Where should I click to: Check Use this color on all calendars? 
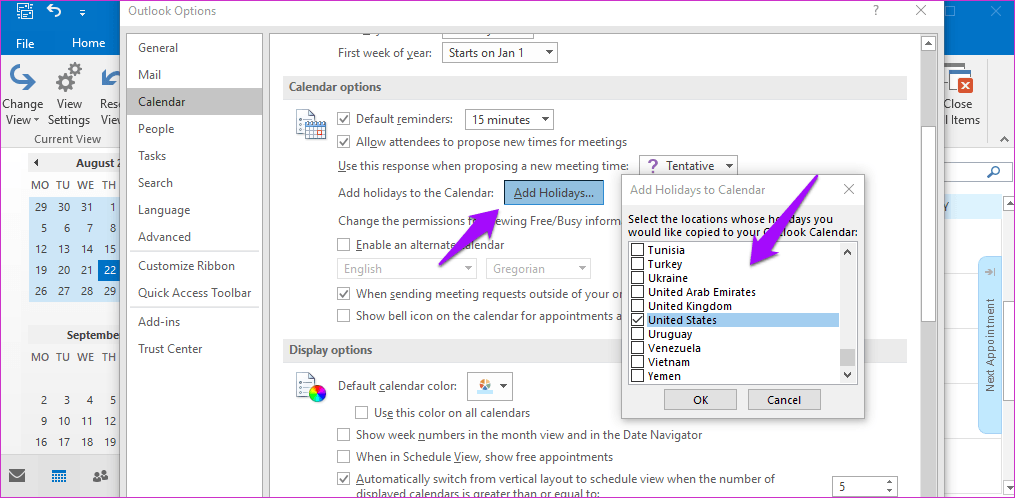click(x=362, y=413)
